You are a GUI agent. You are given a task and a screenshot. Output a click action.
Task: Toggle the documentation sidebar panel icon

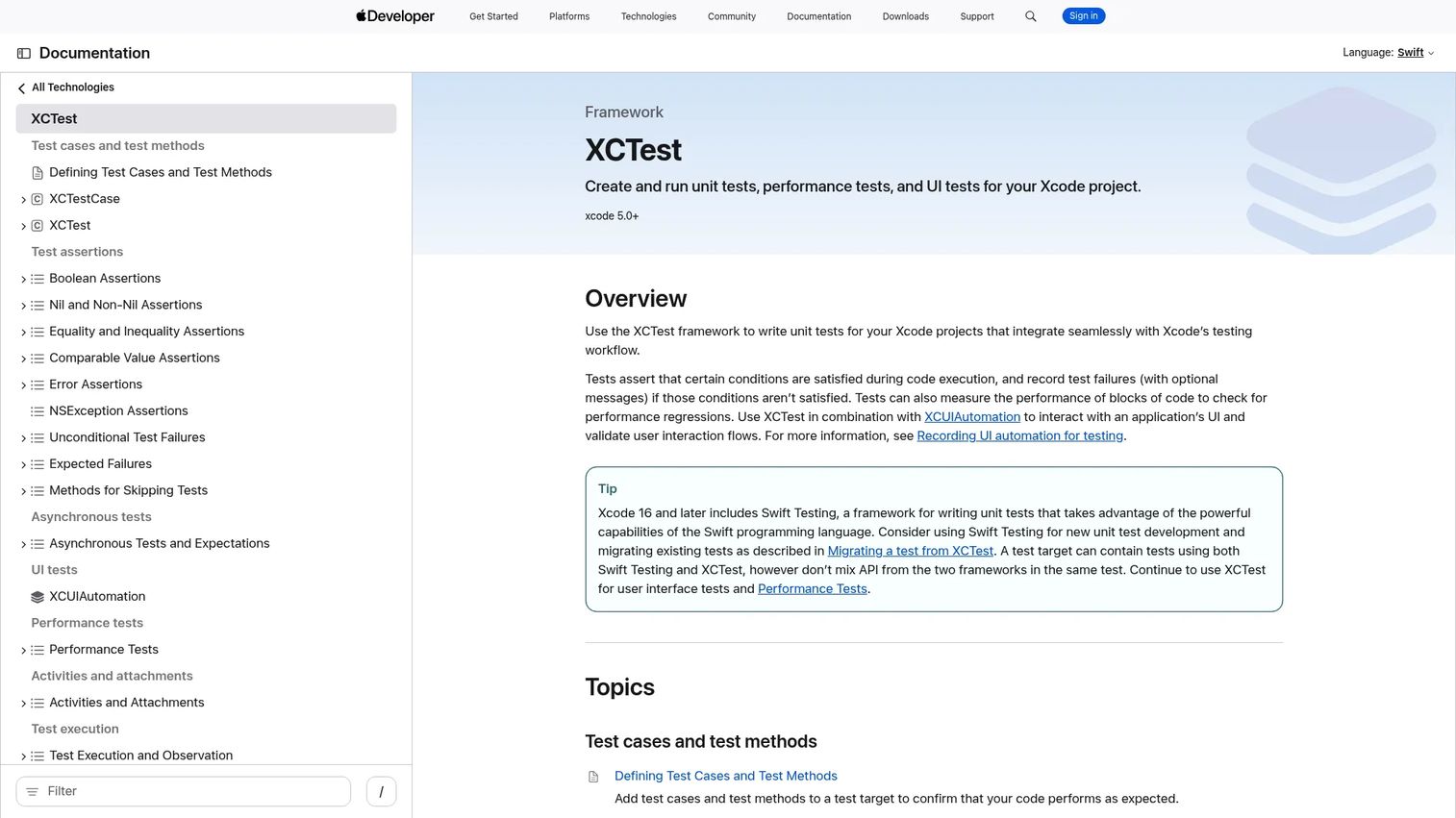[x=24, y=54]
